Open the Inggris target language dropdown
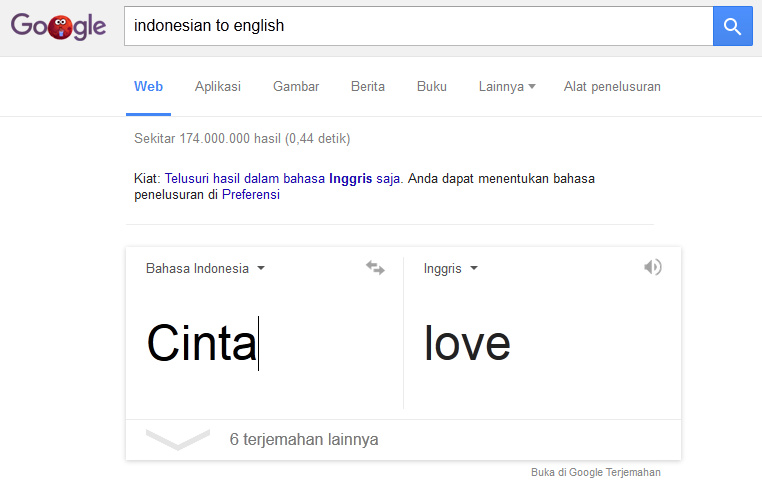Image resolution: width=762 pixels, height=488 pixels. tap(450, 268)
